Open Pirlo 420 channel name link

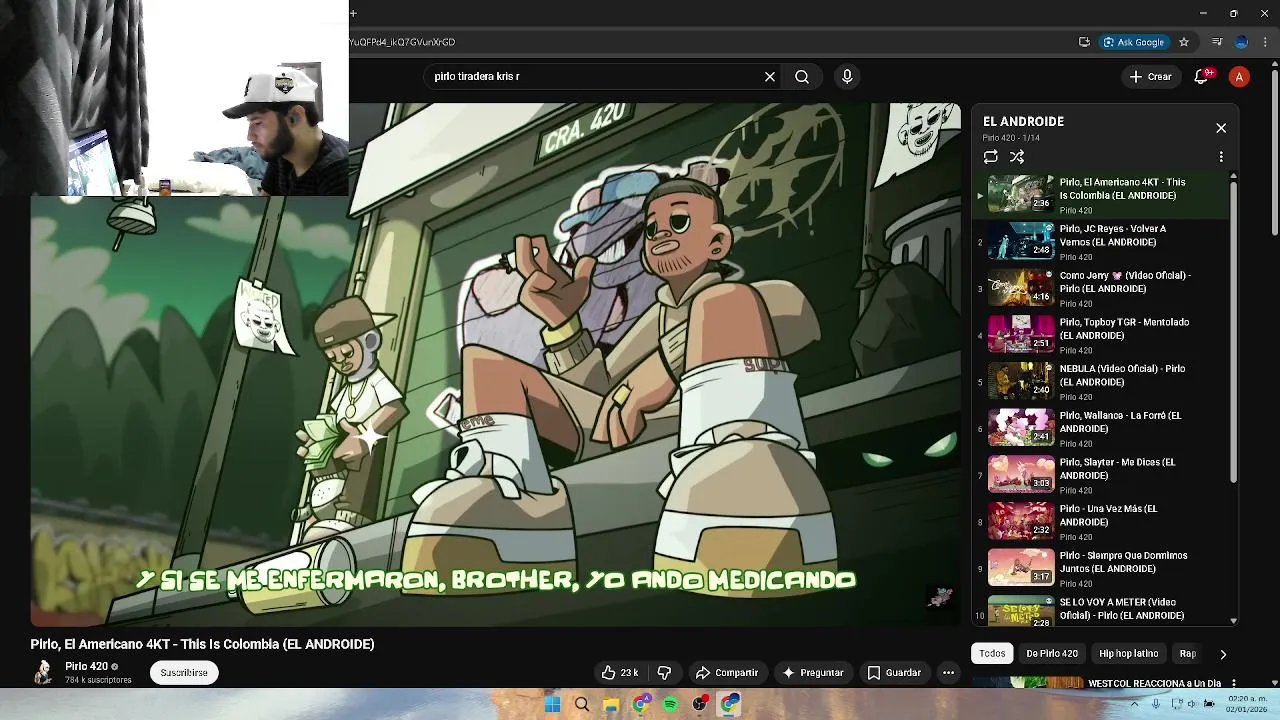point(86,666)
